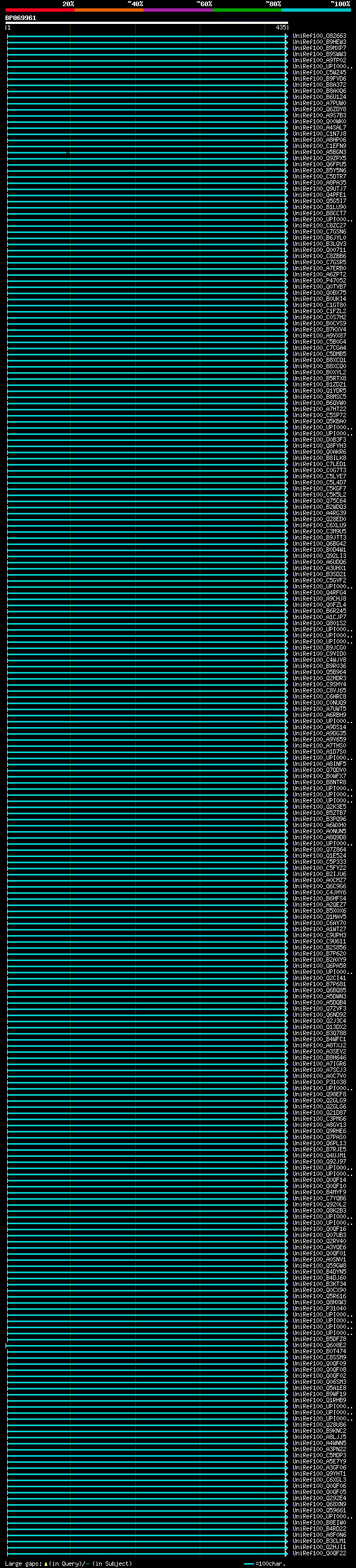Click the alignment bar for UniRef100_Q82663
Viewport: 356px width, 1568px height.
(147, 36)
